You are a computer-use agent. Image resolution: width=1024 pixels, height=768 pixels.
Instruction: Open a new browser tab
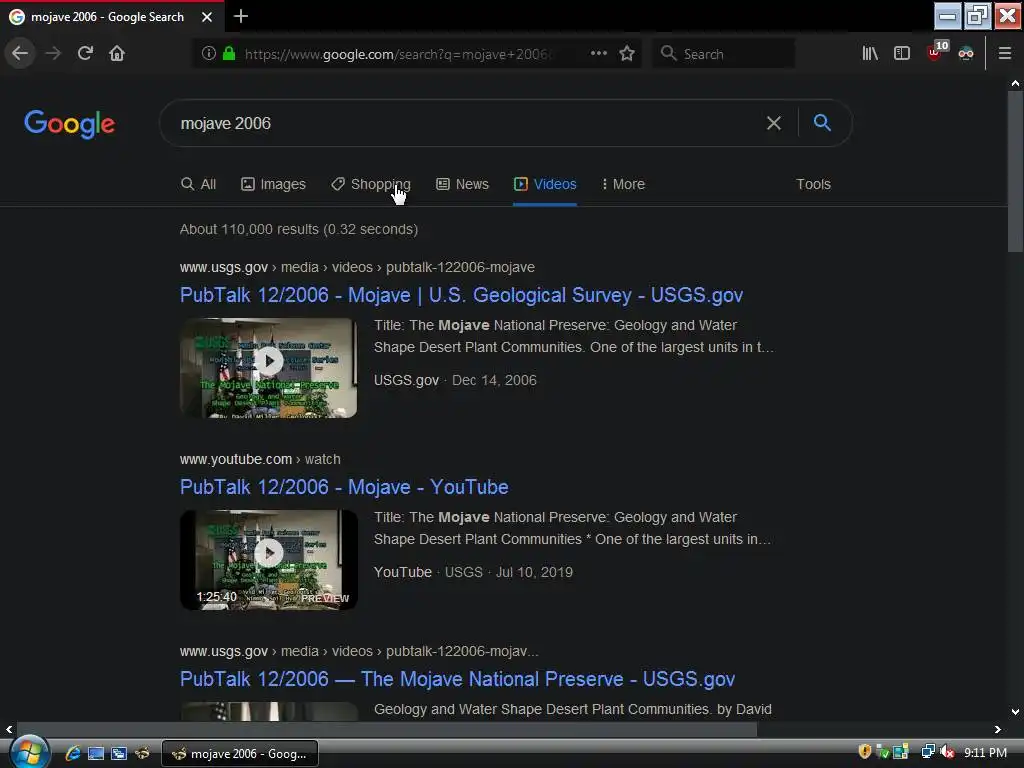[241, 16]
